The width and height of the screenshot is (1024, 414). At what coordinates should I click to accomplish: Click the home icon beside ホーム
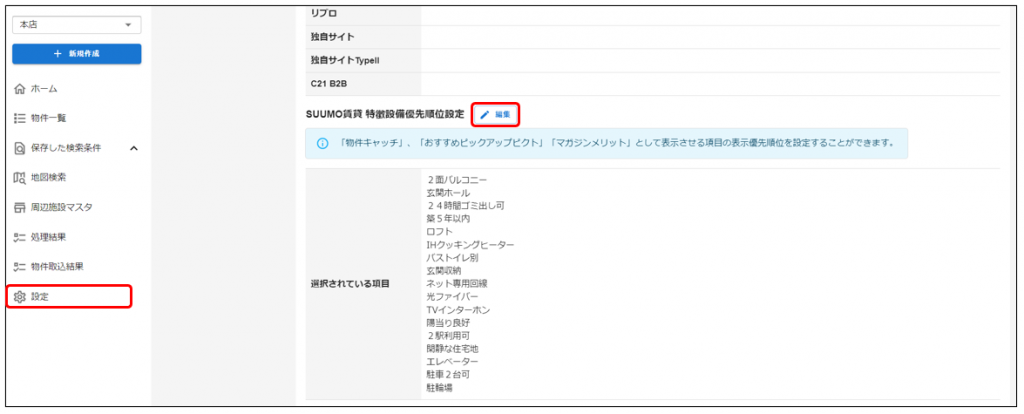click(x=20, y=88)
